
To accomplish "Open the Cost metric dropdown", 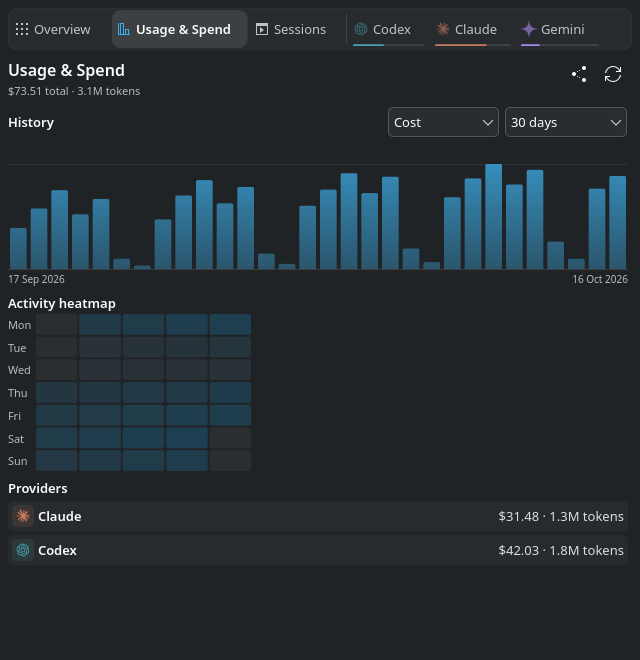I will point(443,122).
